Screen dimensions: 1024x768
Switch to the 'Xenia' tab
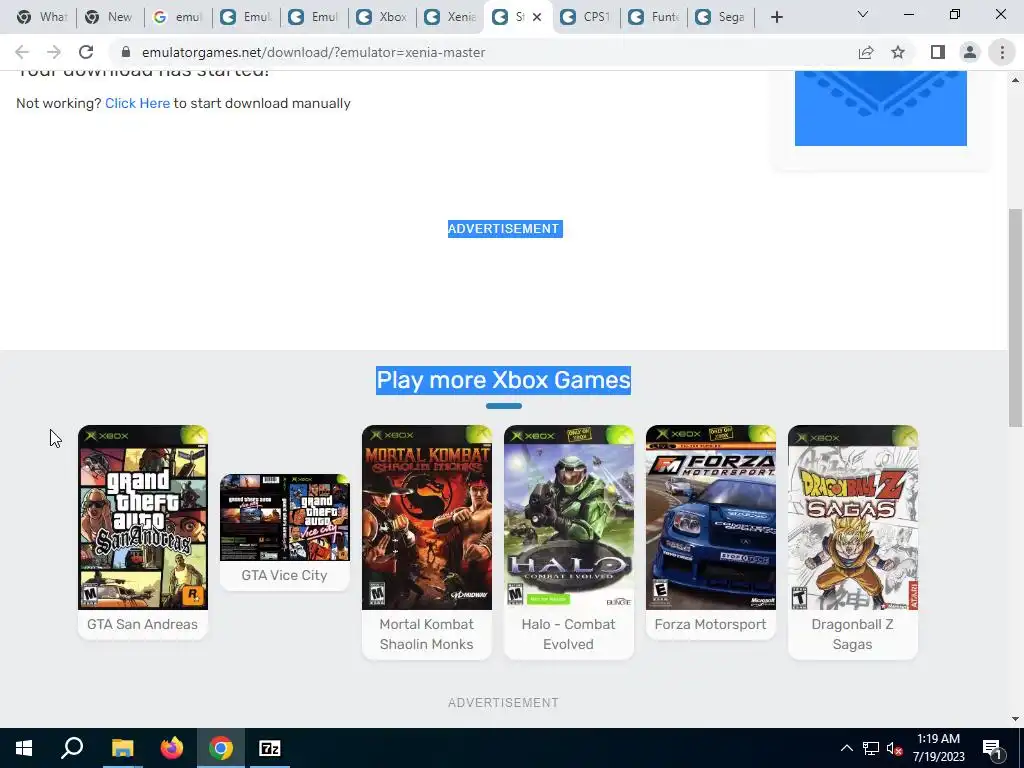pyautogui.click(x=449, y=17)
